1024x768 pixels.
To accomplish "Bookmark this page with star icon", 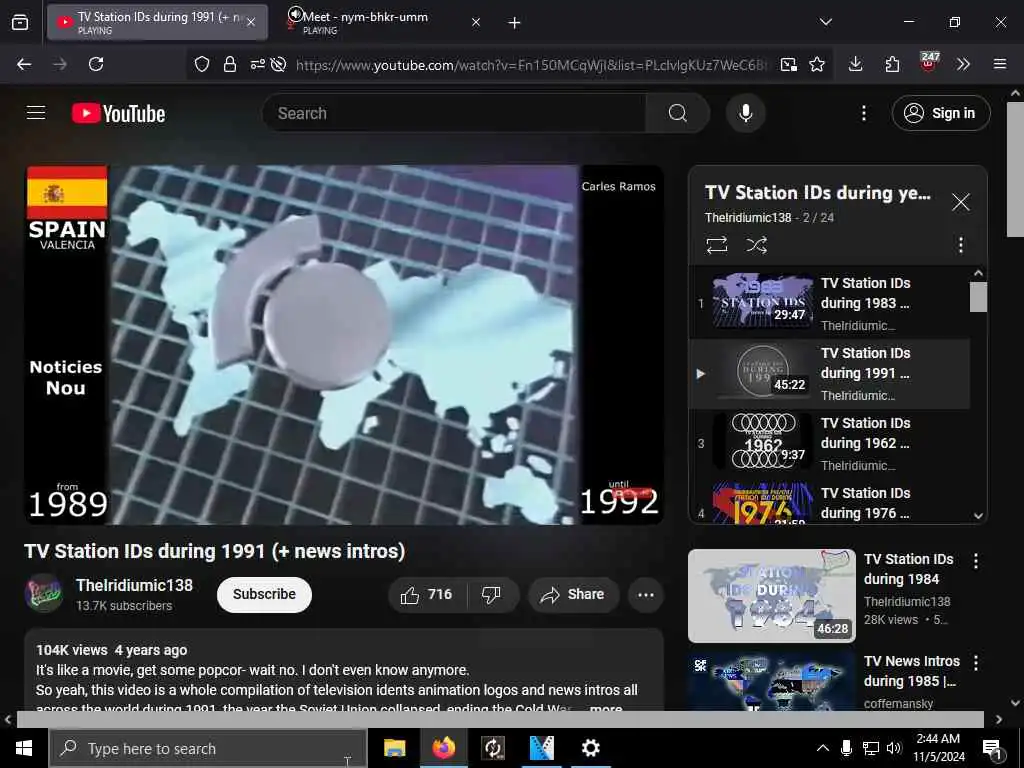I will pyautogui.click(x=817, y=64).
